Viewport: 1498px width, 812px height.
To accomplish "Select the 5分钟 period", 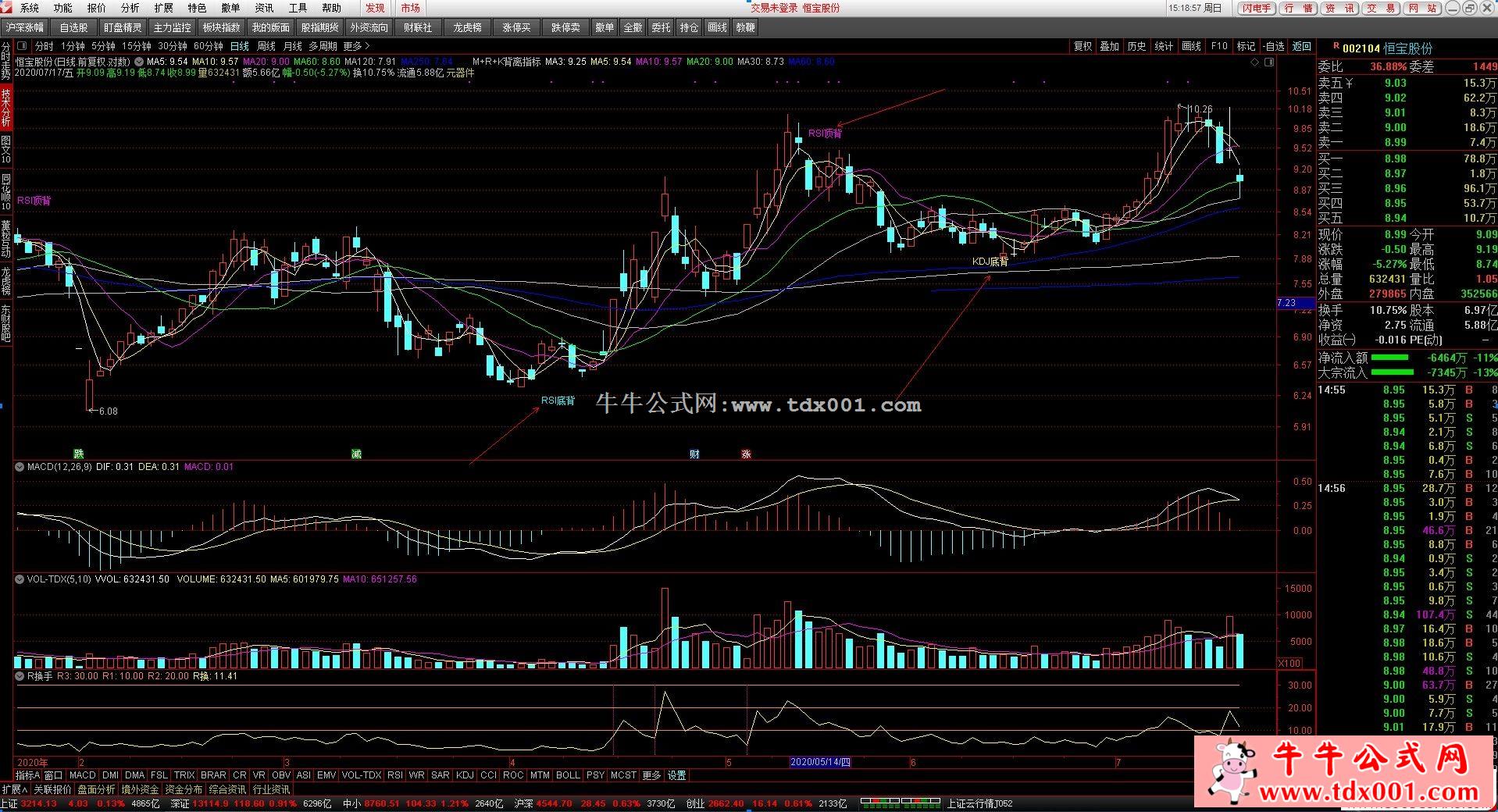I will tap(103, 46).
